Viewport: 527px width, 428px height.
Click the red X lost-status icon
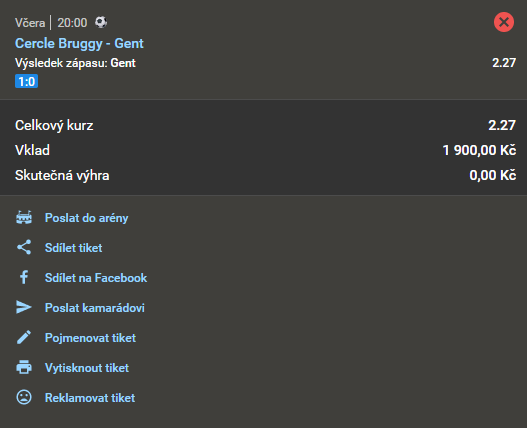(503, 22)
